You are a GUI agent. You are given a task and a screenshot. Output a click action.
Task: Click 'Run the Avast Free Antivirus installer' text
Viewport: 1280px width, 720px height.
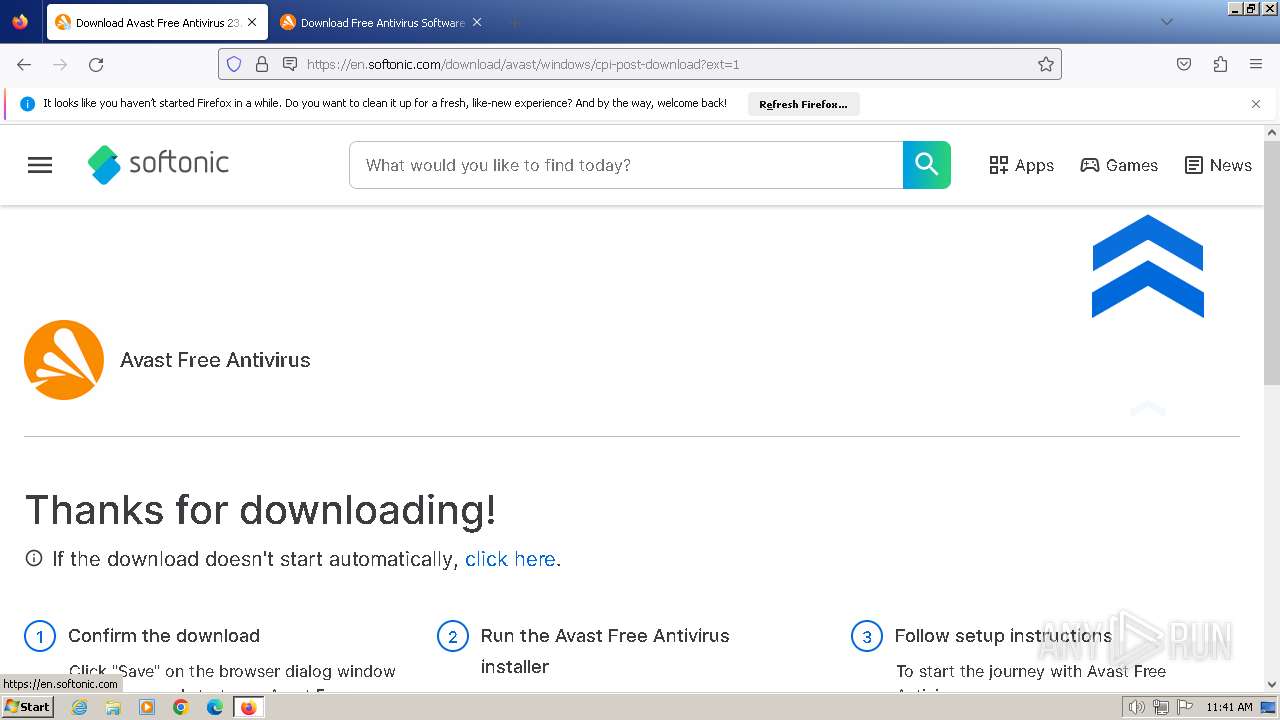[605, 651]
